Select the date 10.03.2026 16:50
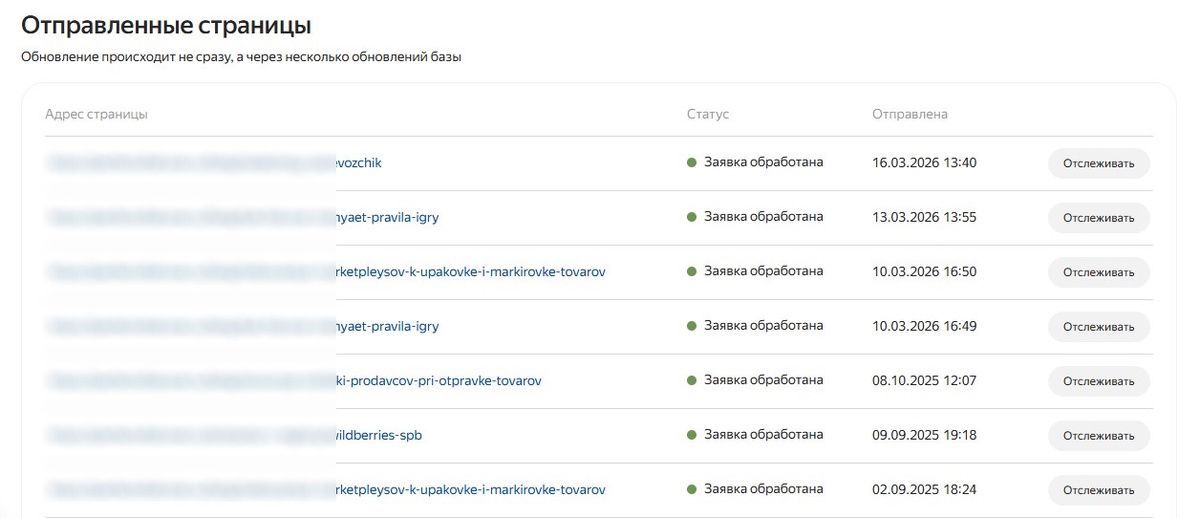This screenshot has height=518, width=1200. click(924, 271)
